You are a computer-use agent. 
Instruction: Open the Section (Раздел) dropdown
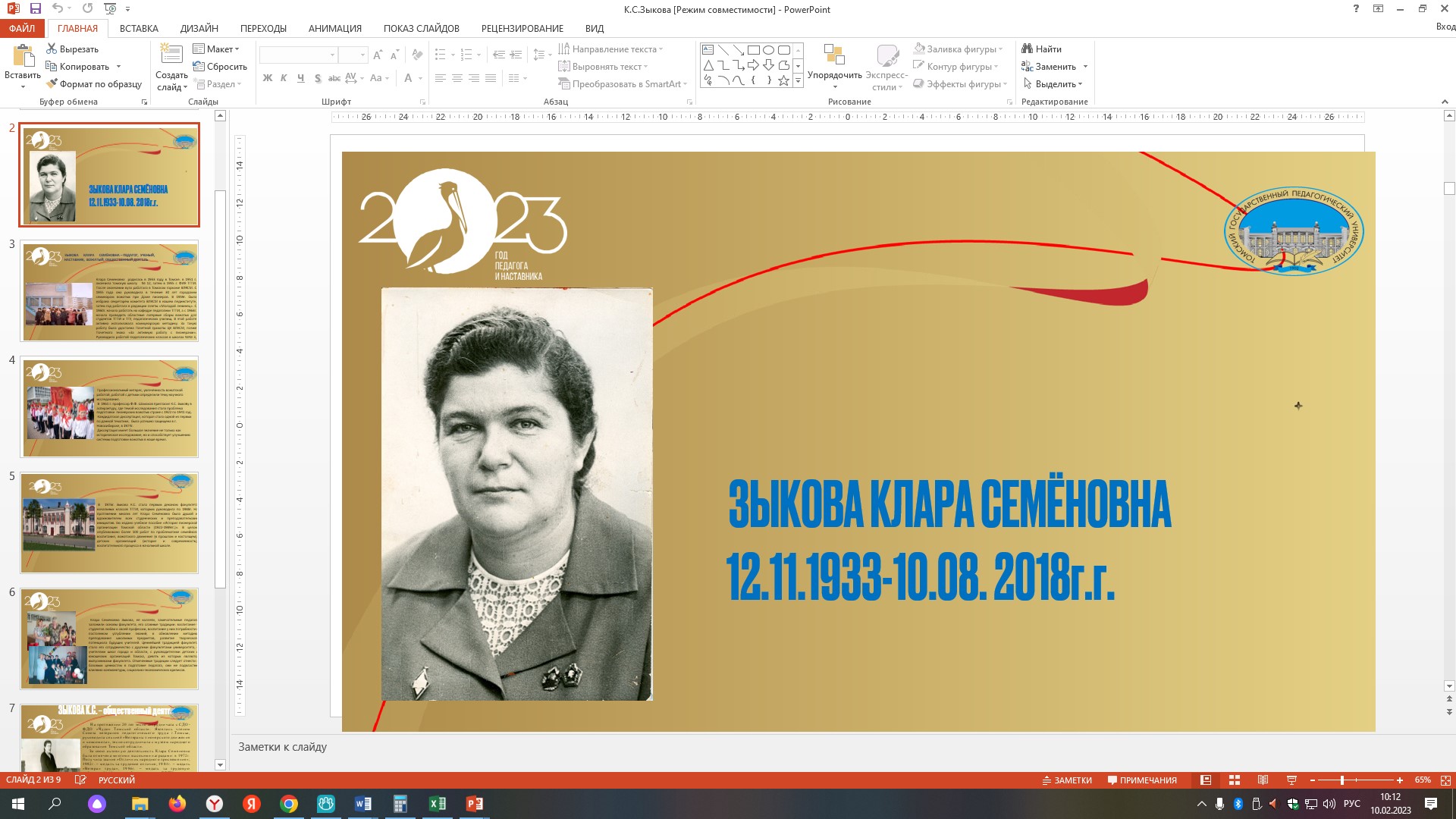[x=217, y=84]
